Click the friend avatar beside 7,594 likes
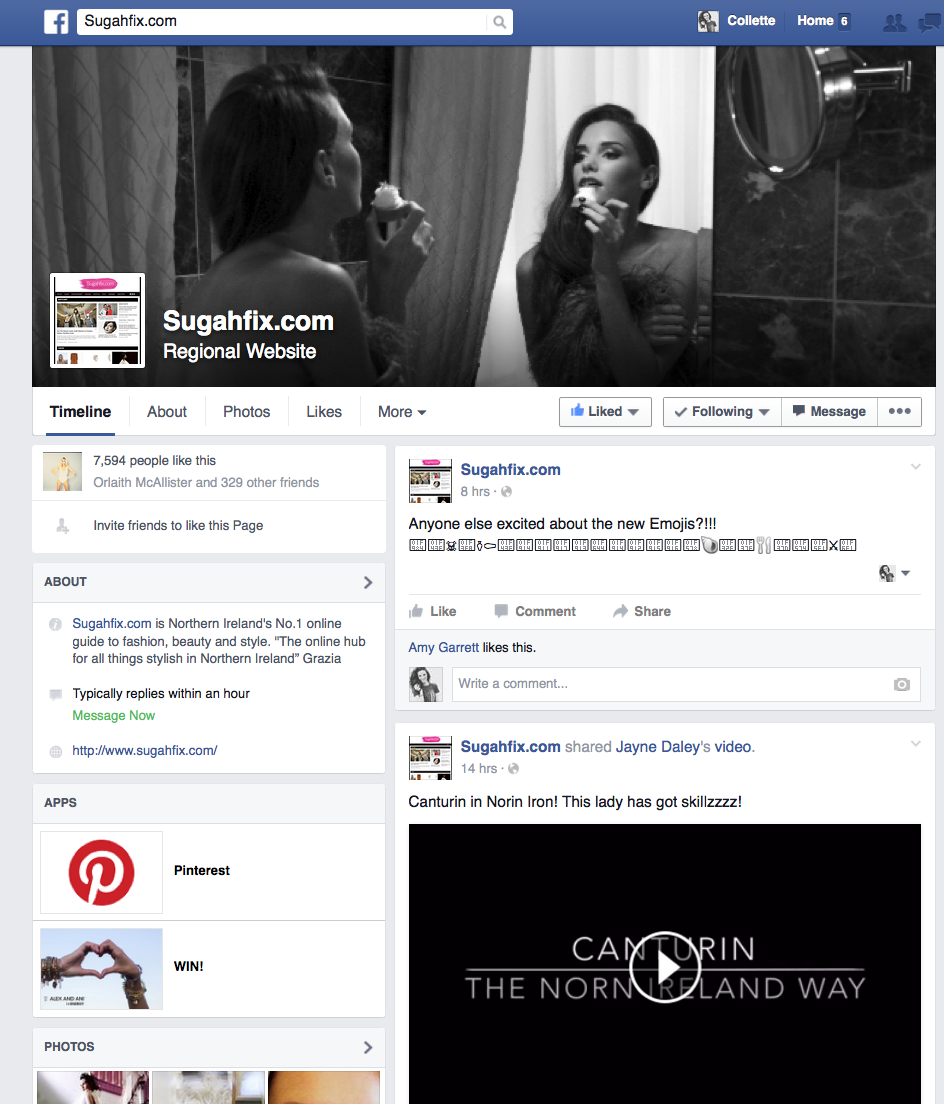Screen dimensions: 944x1104 [63, 472]
